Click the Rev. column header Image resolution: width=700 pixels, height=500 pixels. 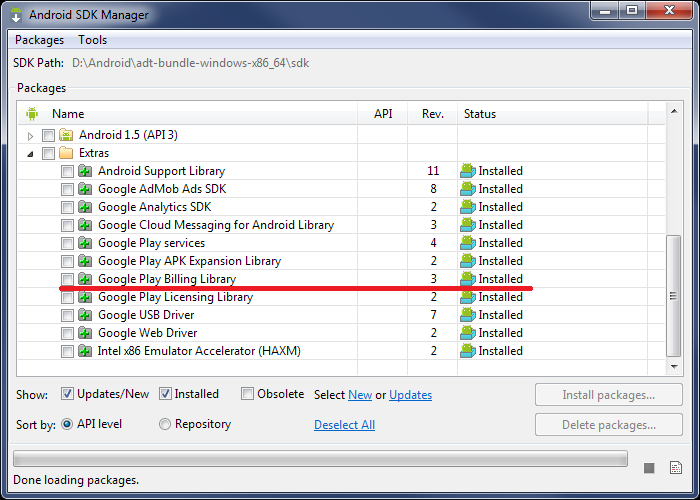point(433,114)
